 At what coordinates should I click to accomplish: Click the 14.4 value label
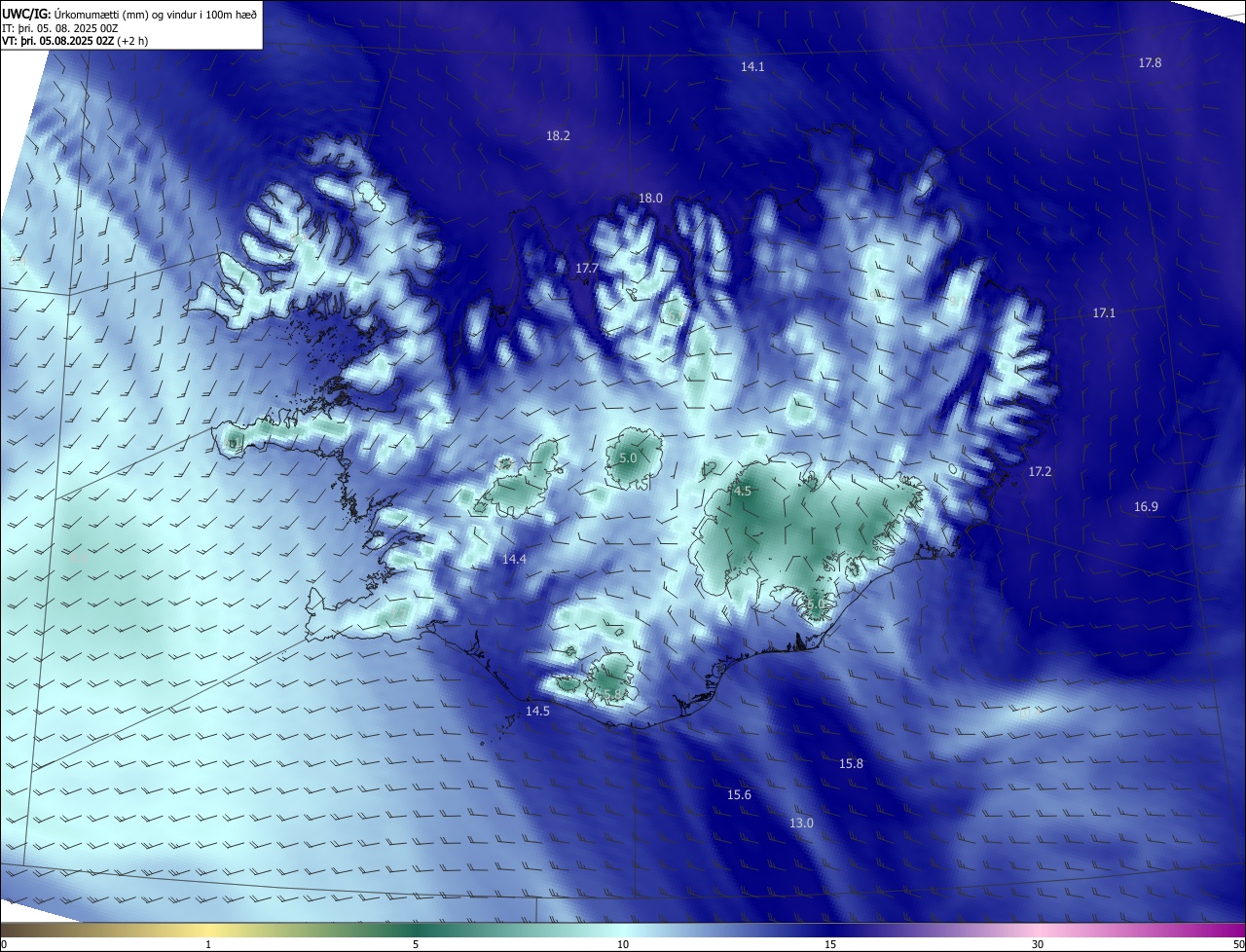514,560
